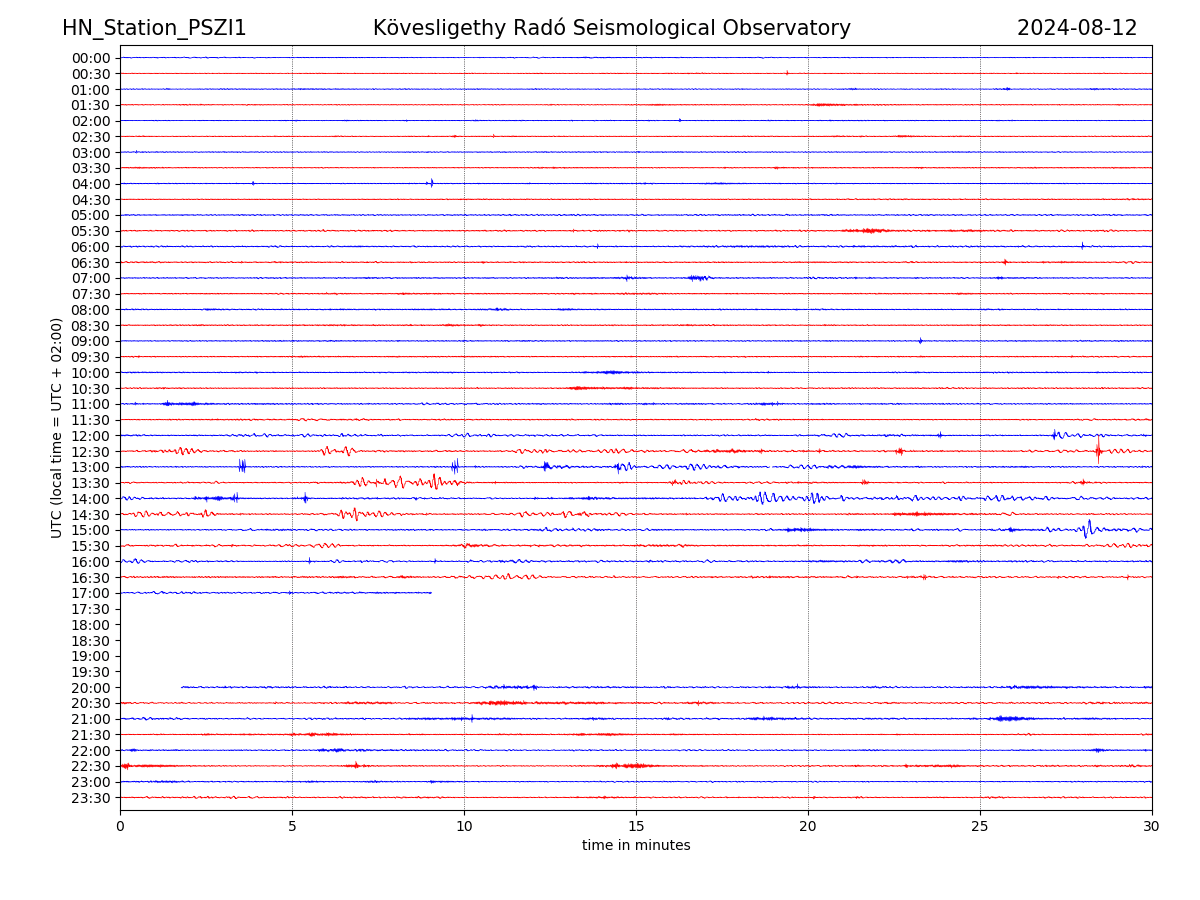
Task: Click the blue wave burst in the 15:00 trace
Action: [1087, 529]
